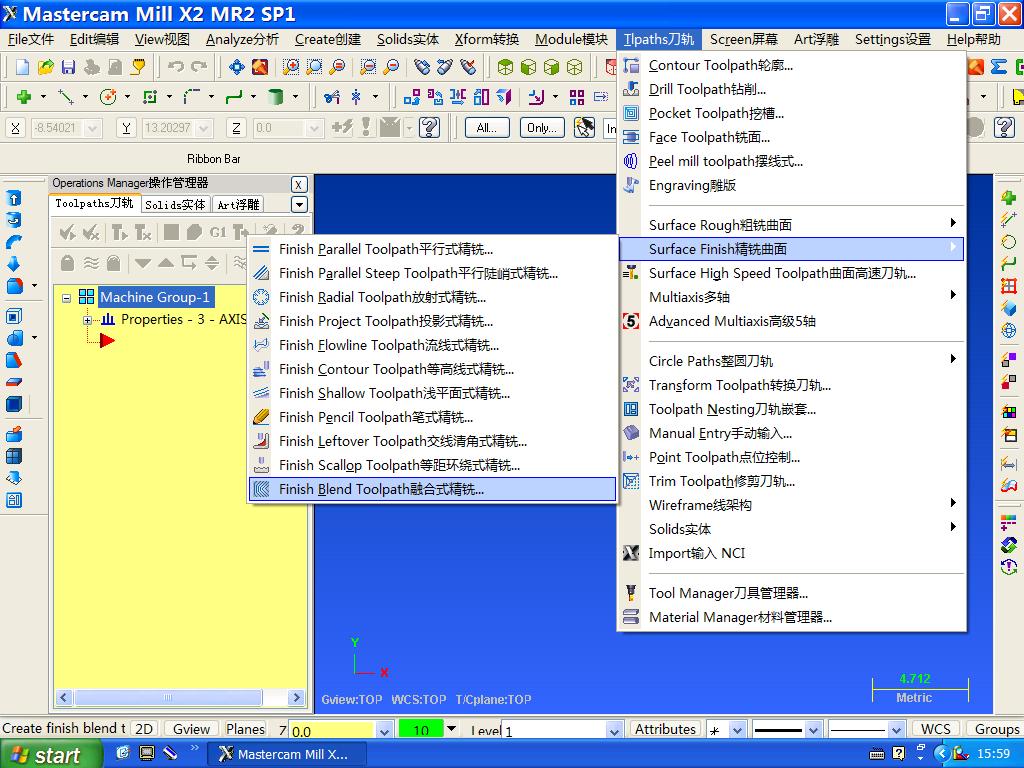Click the Mastercam title bar app icon
Screen dimensions: 1024x768
point(10,13)
